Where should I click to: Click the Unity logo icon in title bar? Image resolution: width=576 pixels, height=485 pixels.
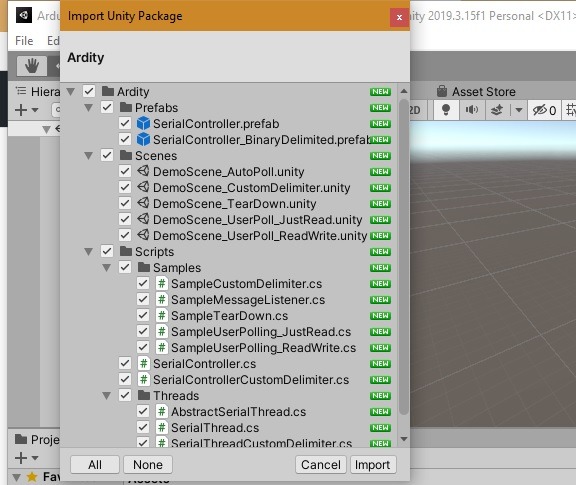(24, 15)
